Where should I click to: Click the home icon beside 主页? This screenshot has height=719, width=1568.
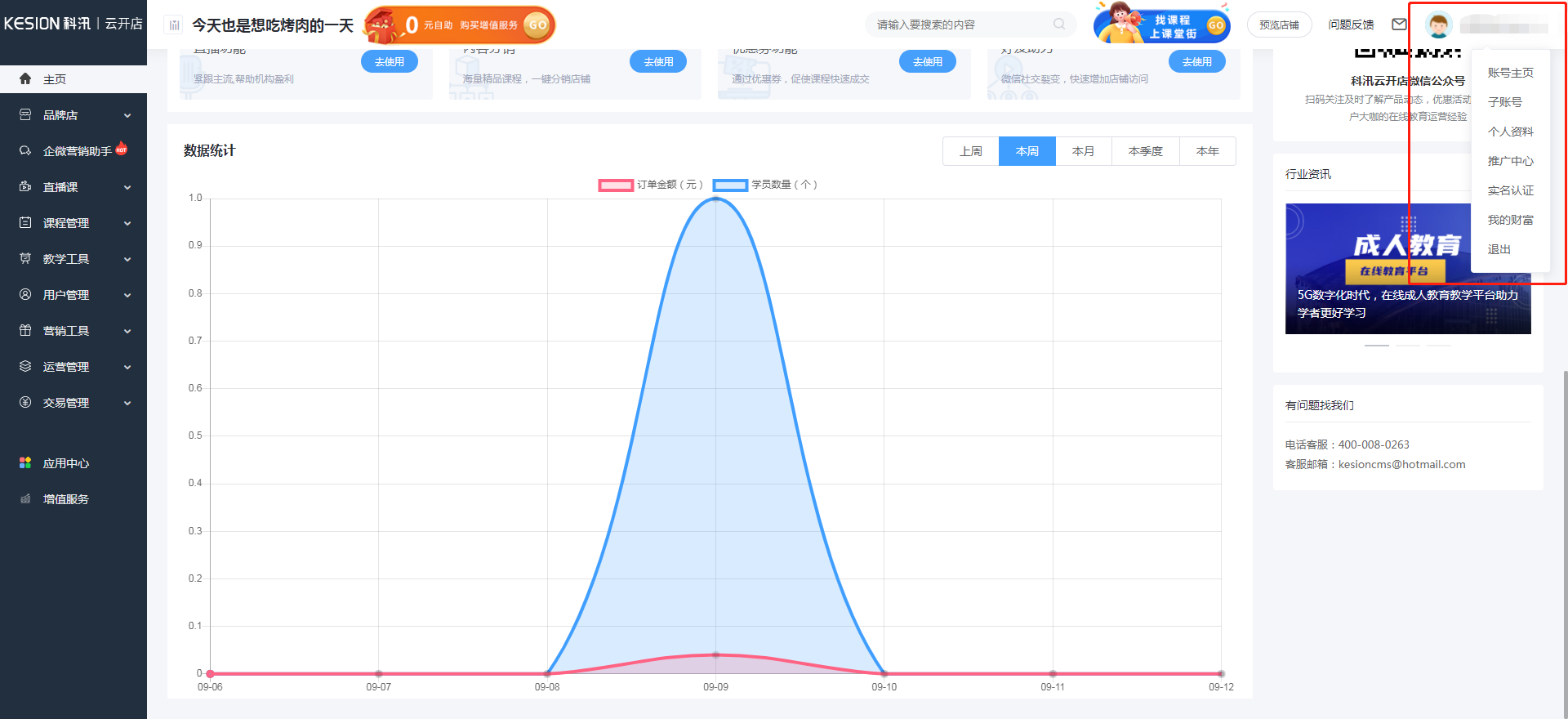coord(25,79)
